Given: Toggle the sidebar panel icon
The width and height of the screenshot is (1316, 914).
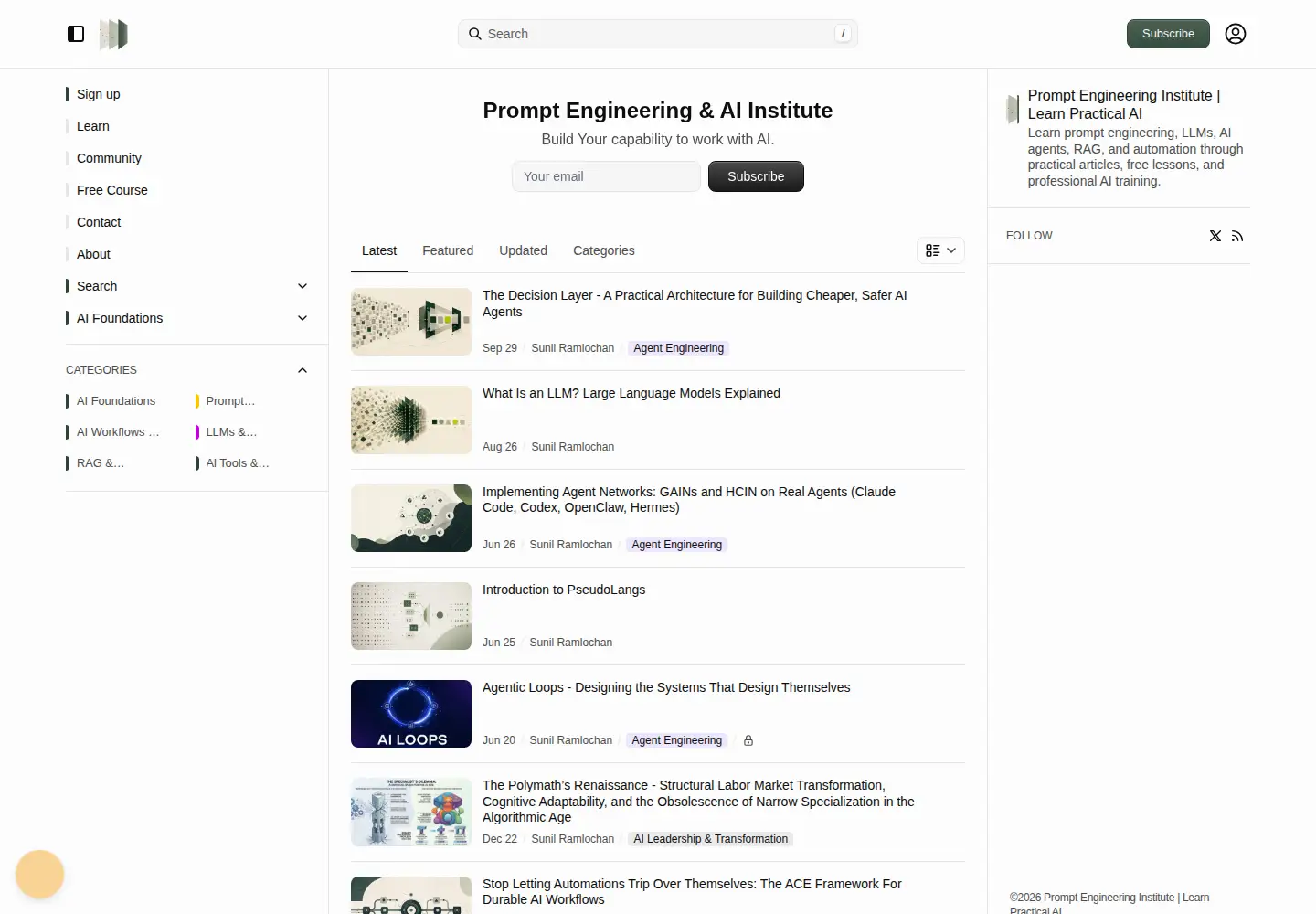Looking at the screenshot, I should click(76, 34).
